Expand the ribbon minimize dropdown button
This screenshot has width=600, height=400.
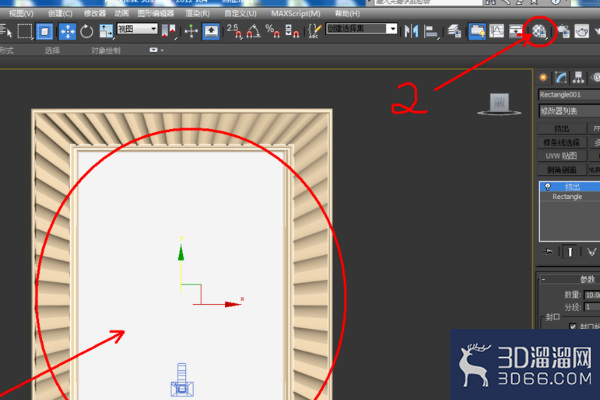156,50
